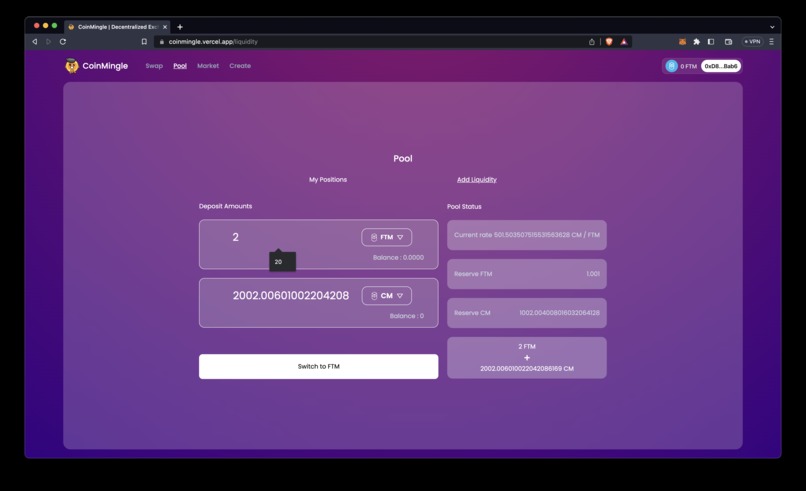Screen dimensions: 806x491
Task: Click the CoinMingle brand name text
Action: [105, 66]
